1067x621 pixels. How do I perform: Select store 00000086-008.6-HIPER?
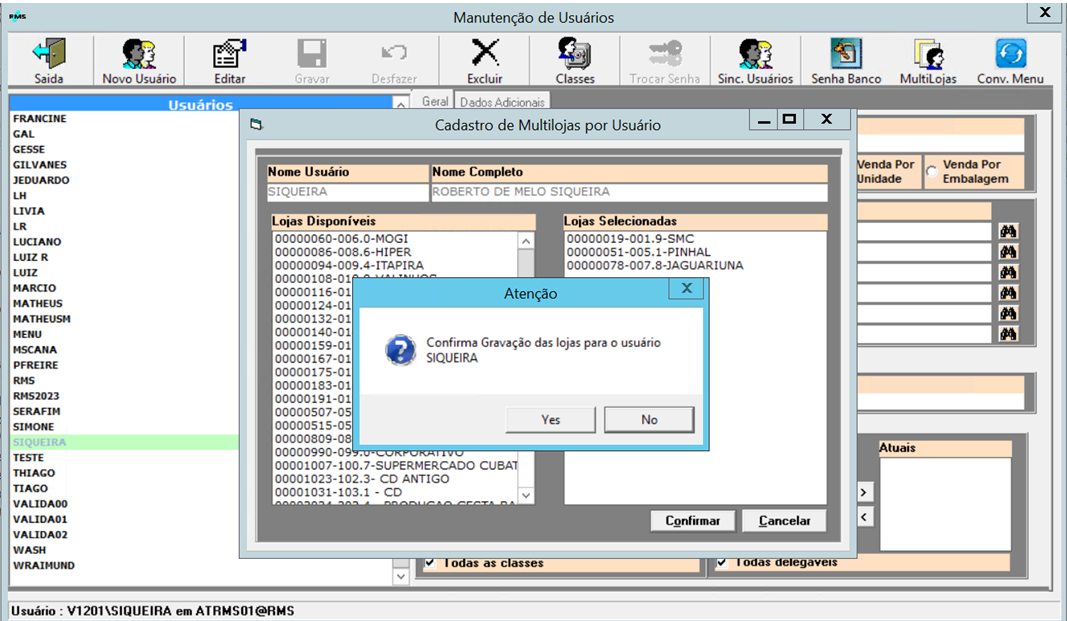pos(343,252)
